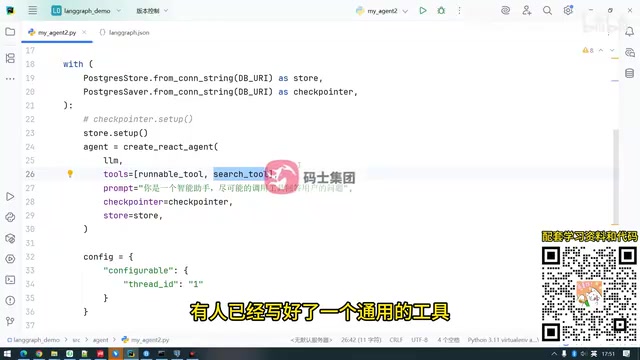
Task: Open more run actions (three dots)
Action: pos(459,11)
